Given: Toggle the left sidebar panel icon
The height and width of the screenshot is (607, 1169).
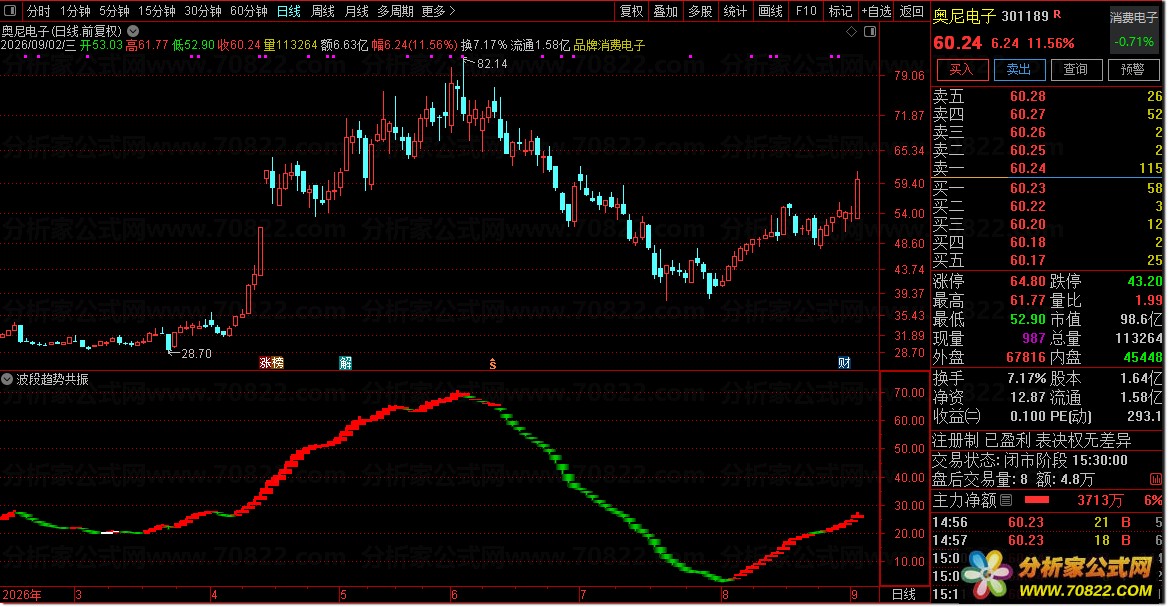Looking at the screenshot, I should coord(10,11).
